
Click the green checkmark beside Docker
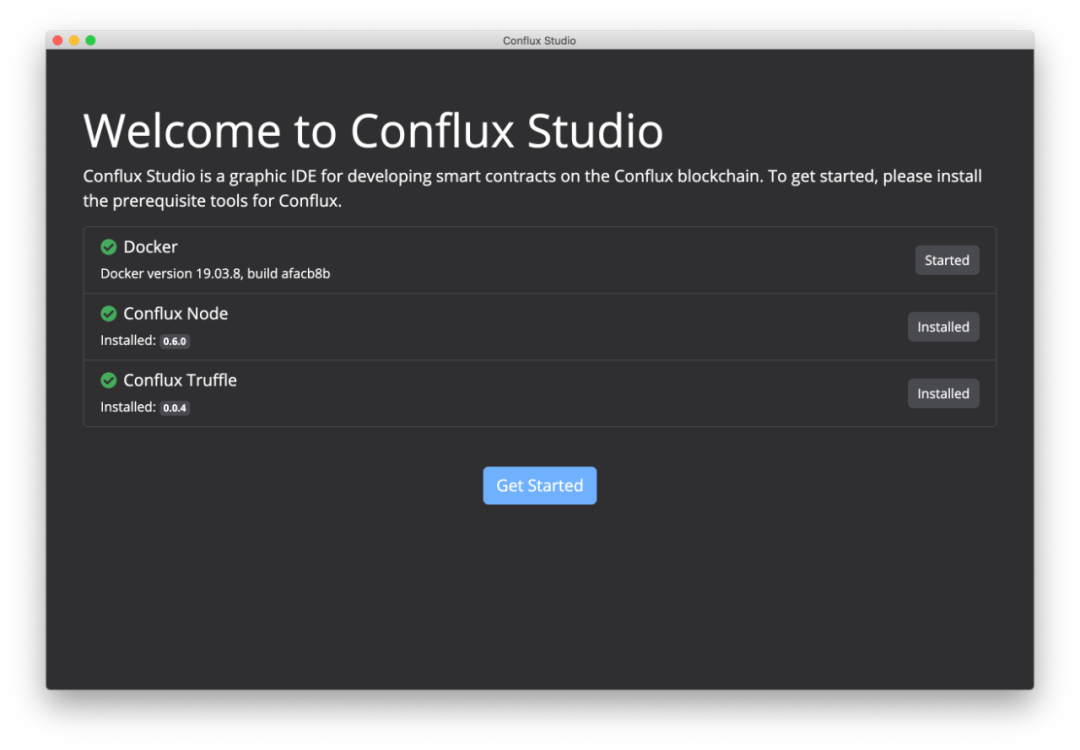pyautogui.click(x=108, y=246)
